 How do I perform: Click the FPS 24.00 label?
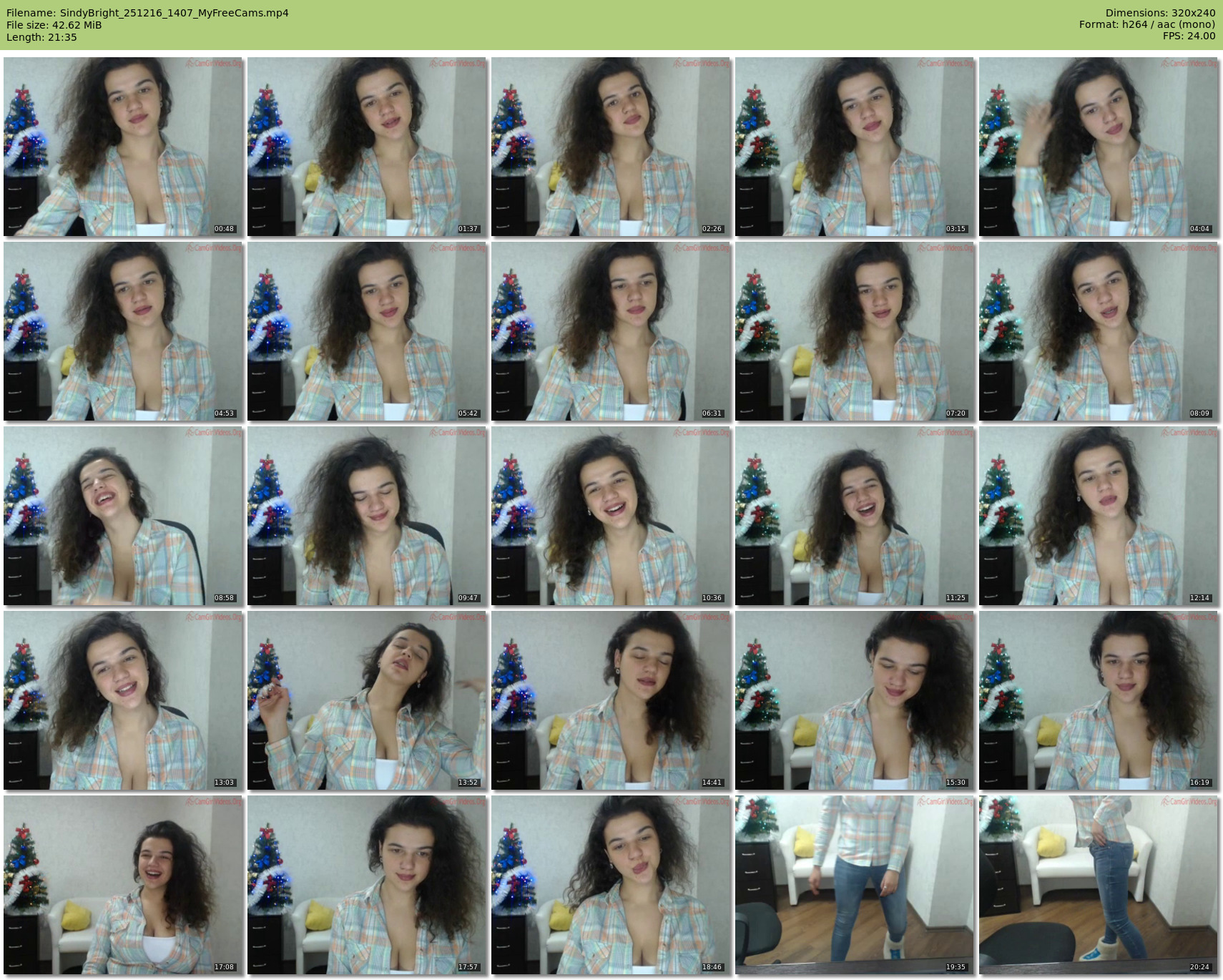pos(1189,36)
